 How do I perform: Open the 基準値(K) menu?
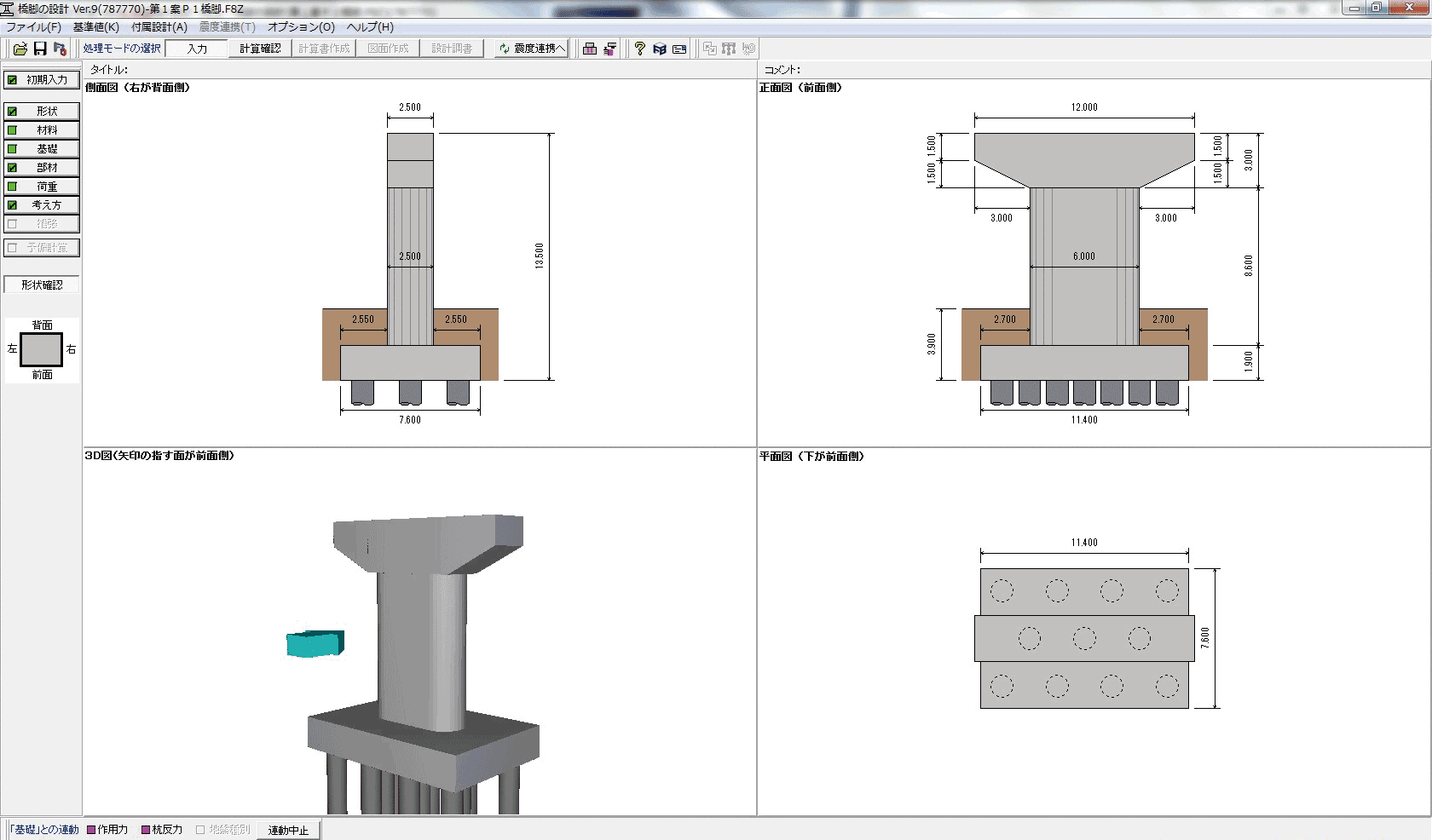point(96,27)
